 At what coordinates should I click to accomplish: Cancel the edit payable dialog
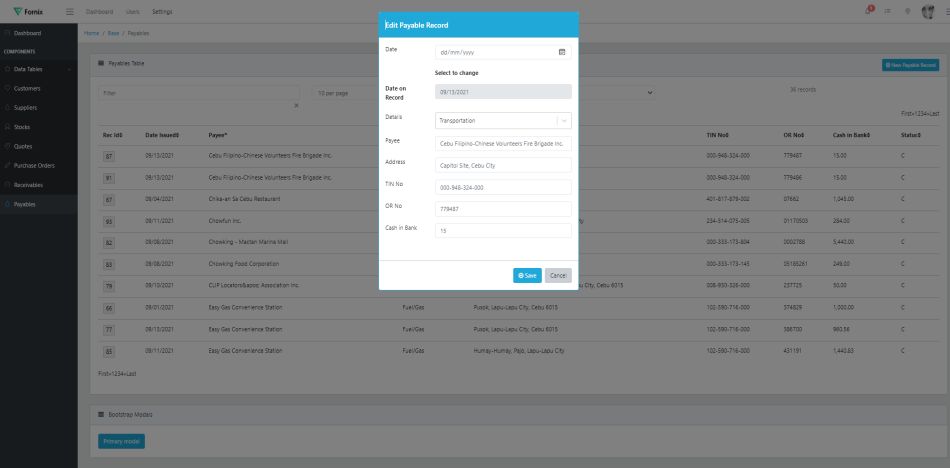coord(558,275)
